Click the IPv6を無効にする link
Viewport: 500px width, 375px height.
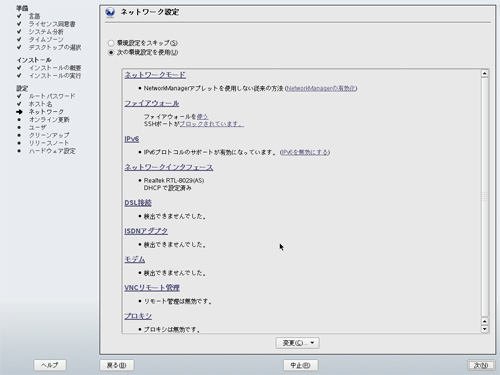305,152
